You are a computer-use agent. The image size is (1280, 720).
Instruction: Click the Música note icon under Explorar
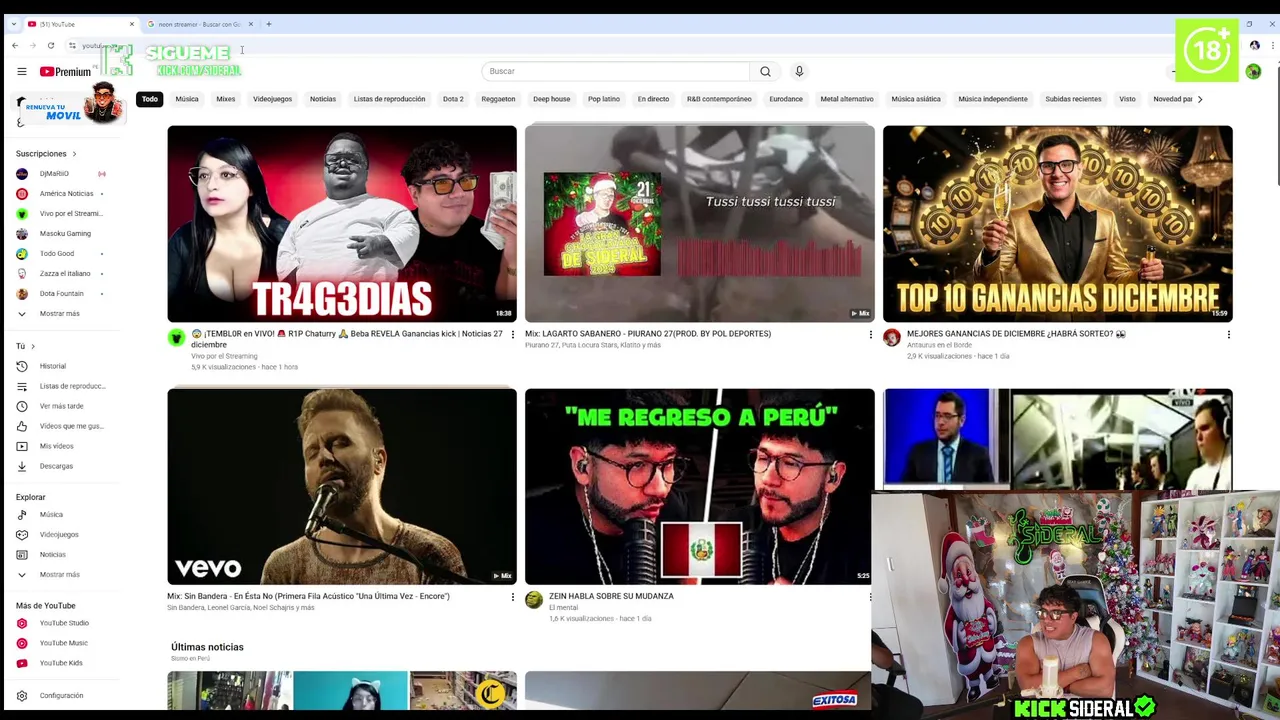[x=22, y=515]
